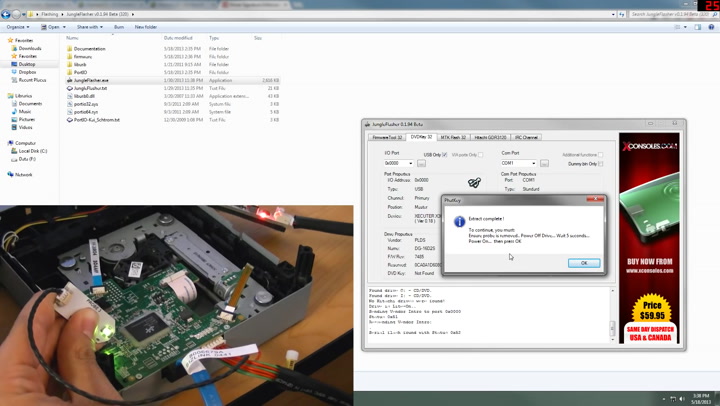Enable the Dummy.bin Only checkbox

600,163
